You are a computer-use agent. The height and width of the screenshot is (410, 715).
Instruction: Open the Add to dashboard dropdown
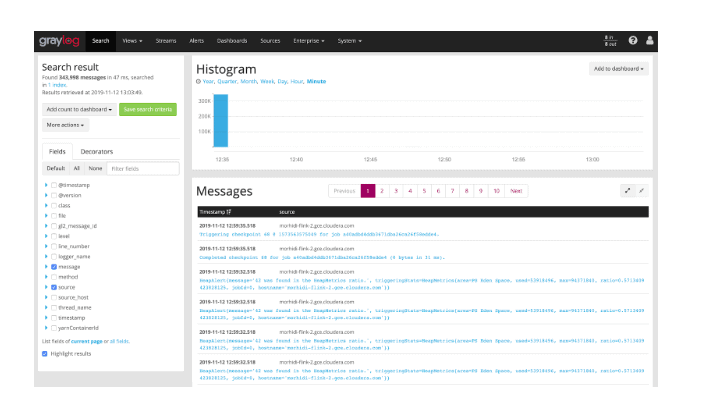[x=618, y=69]
